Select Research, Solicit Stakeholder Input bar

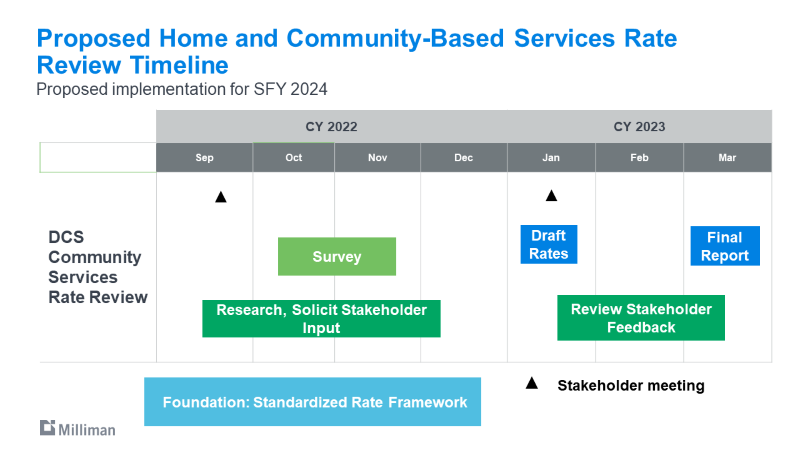point(321,318)
